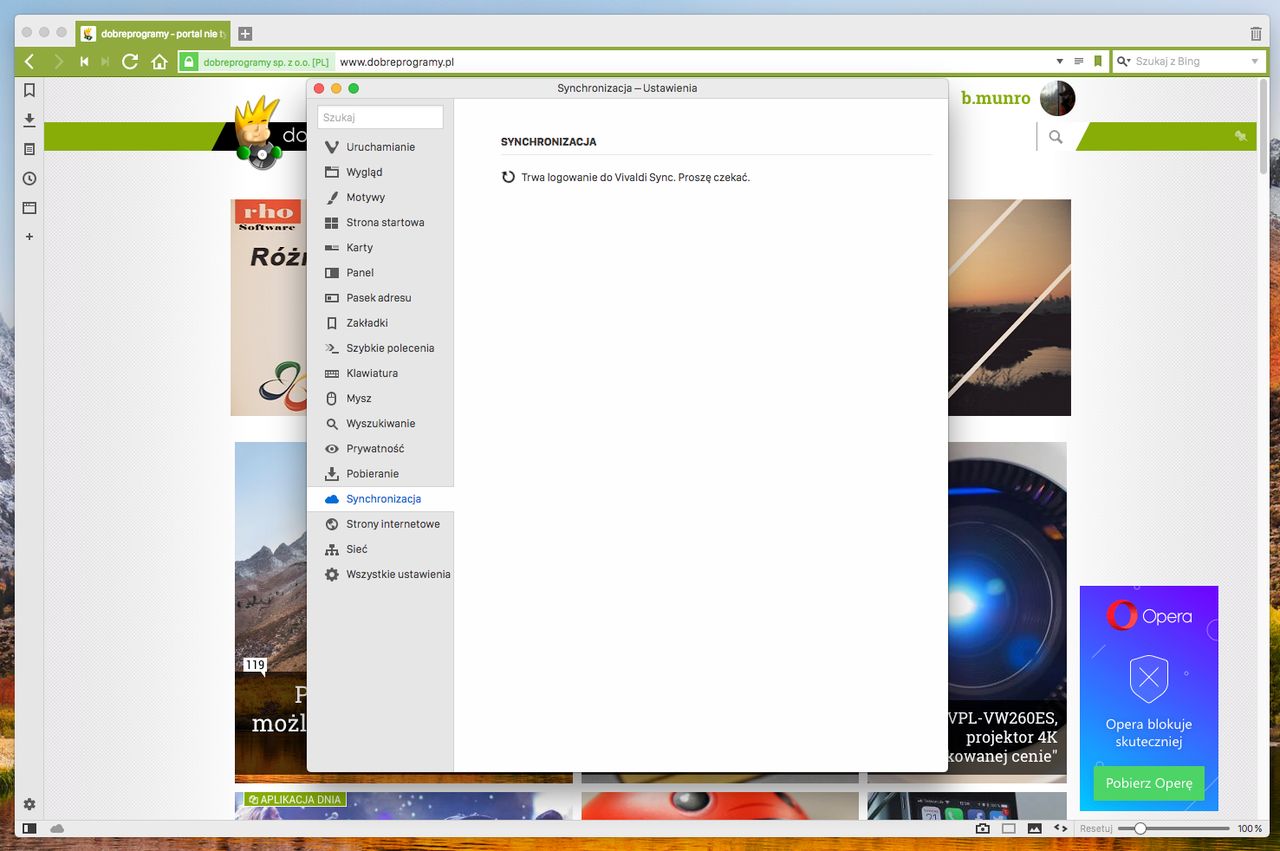Select the dobreprogramy browser tab
Image resolution: width=1280 pixels, height=851 pixels.
pyautogui.click(x=153, y=33)
